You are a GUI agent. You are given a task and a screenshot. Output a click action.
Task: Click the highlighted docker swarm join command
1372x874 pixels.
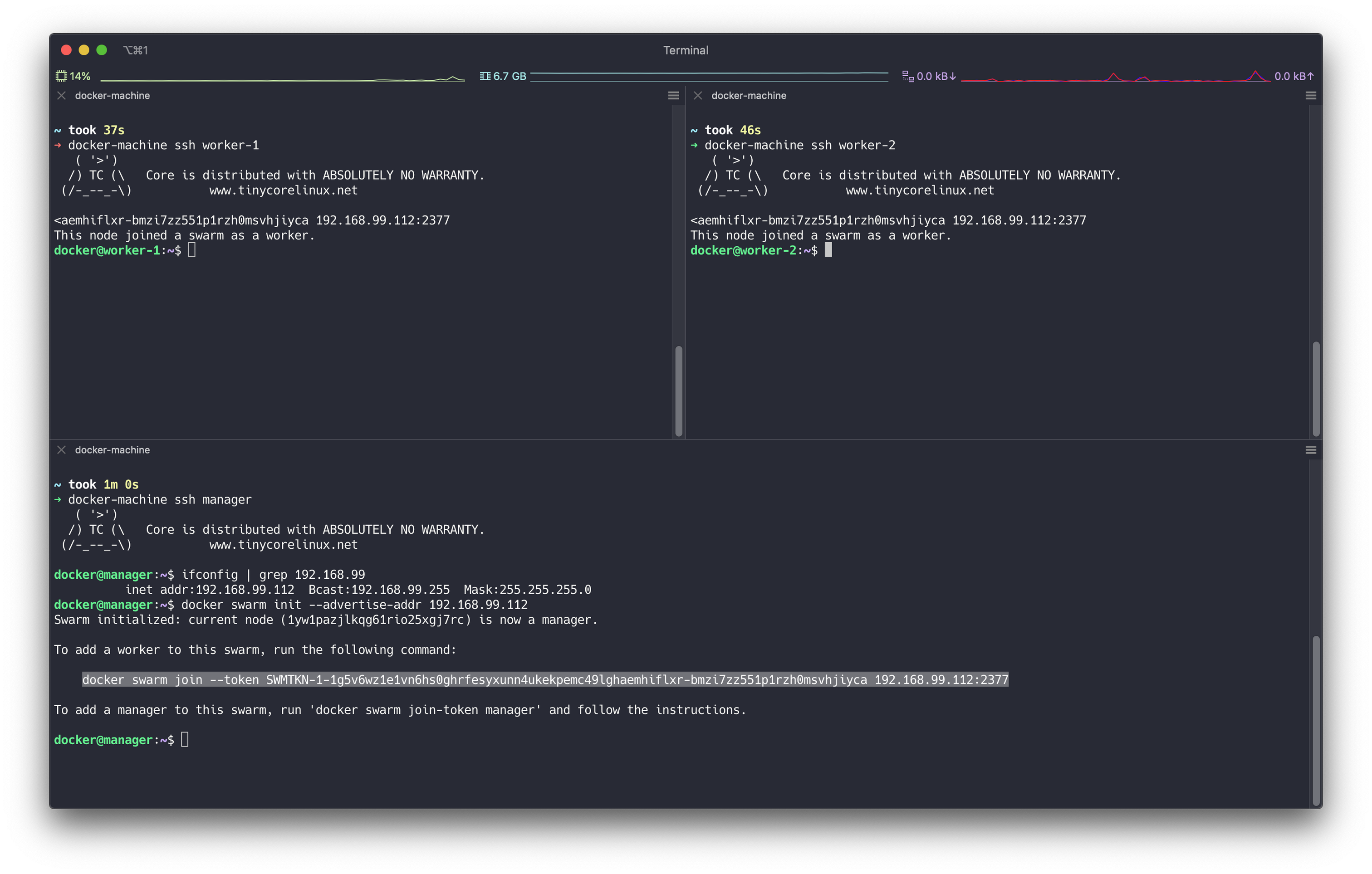[x=545, y=679]
